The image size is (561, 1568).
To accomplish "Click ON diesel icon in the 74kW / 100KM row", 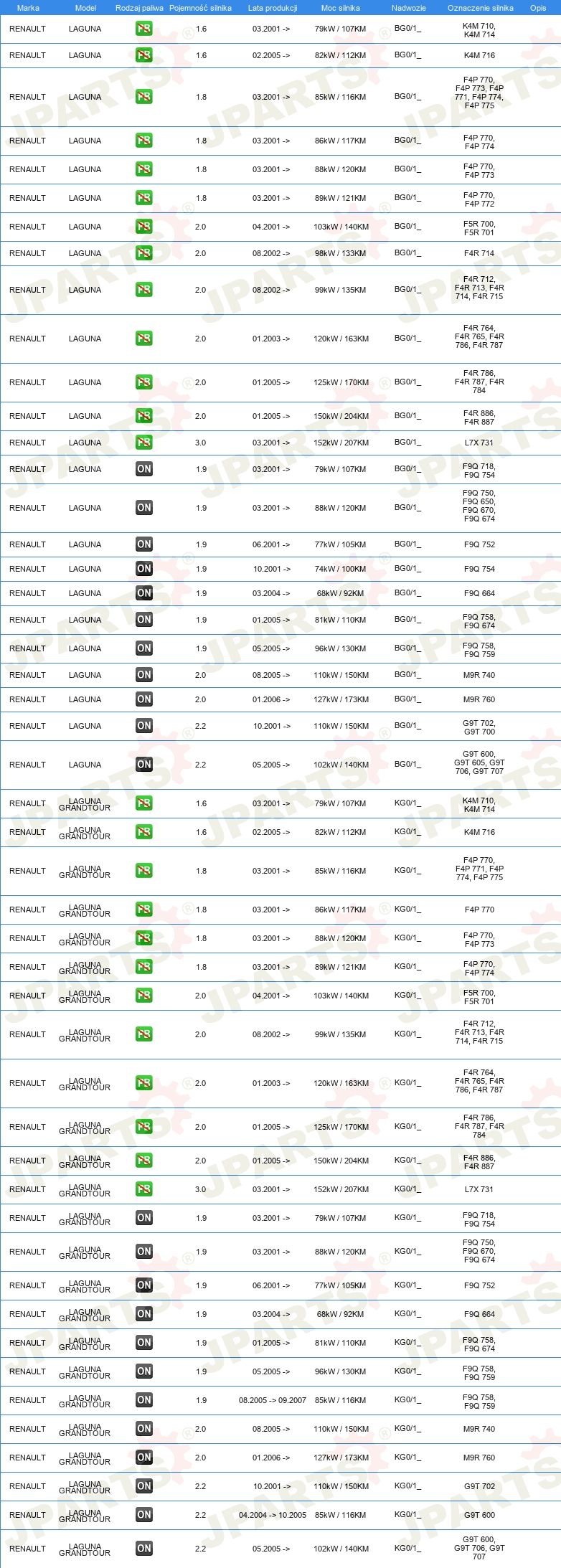I will pos(144,569).
